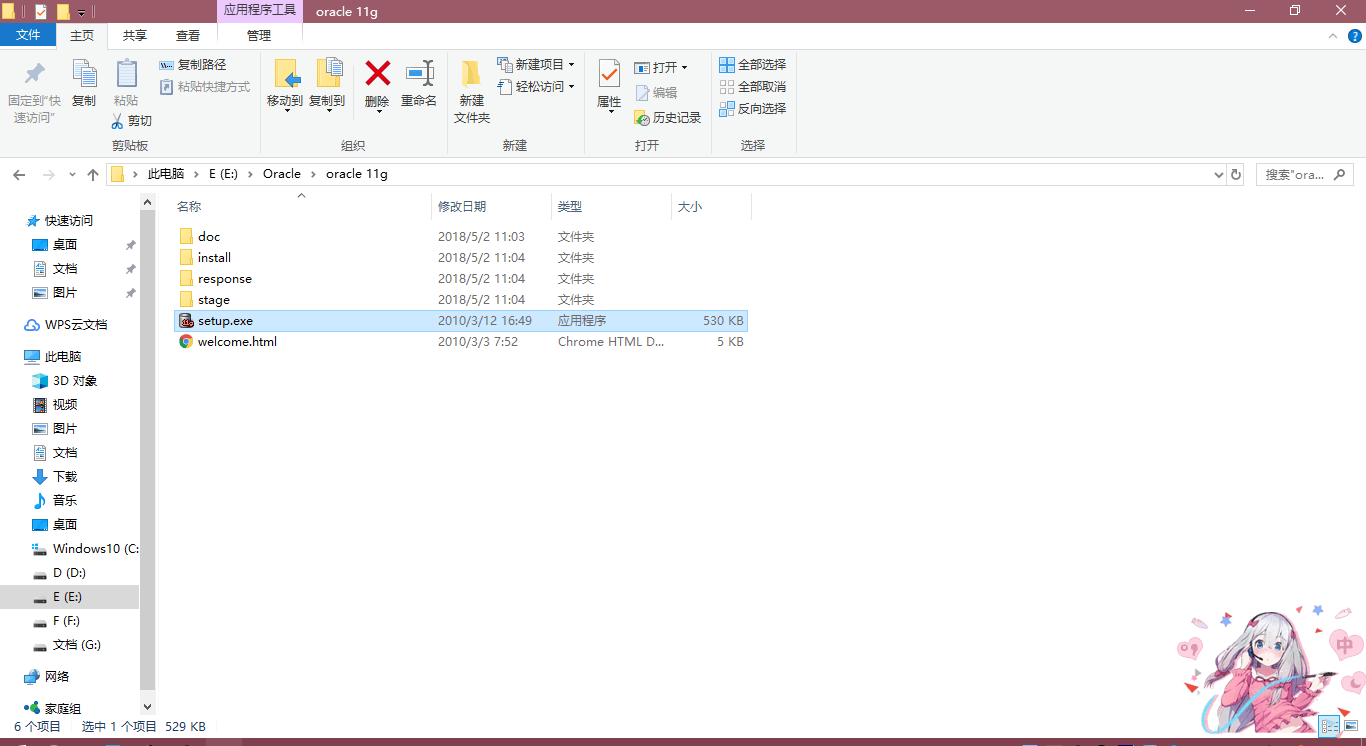Click the search box for oracle 11g

(x=1304, y=174)
